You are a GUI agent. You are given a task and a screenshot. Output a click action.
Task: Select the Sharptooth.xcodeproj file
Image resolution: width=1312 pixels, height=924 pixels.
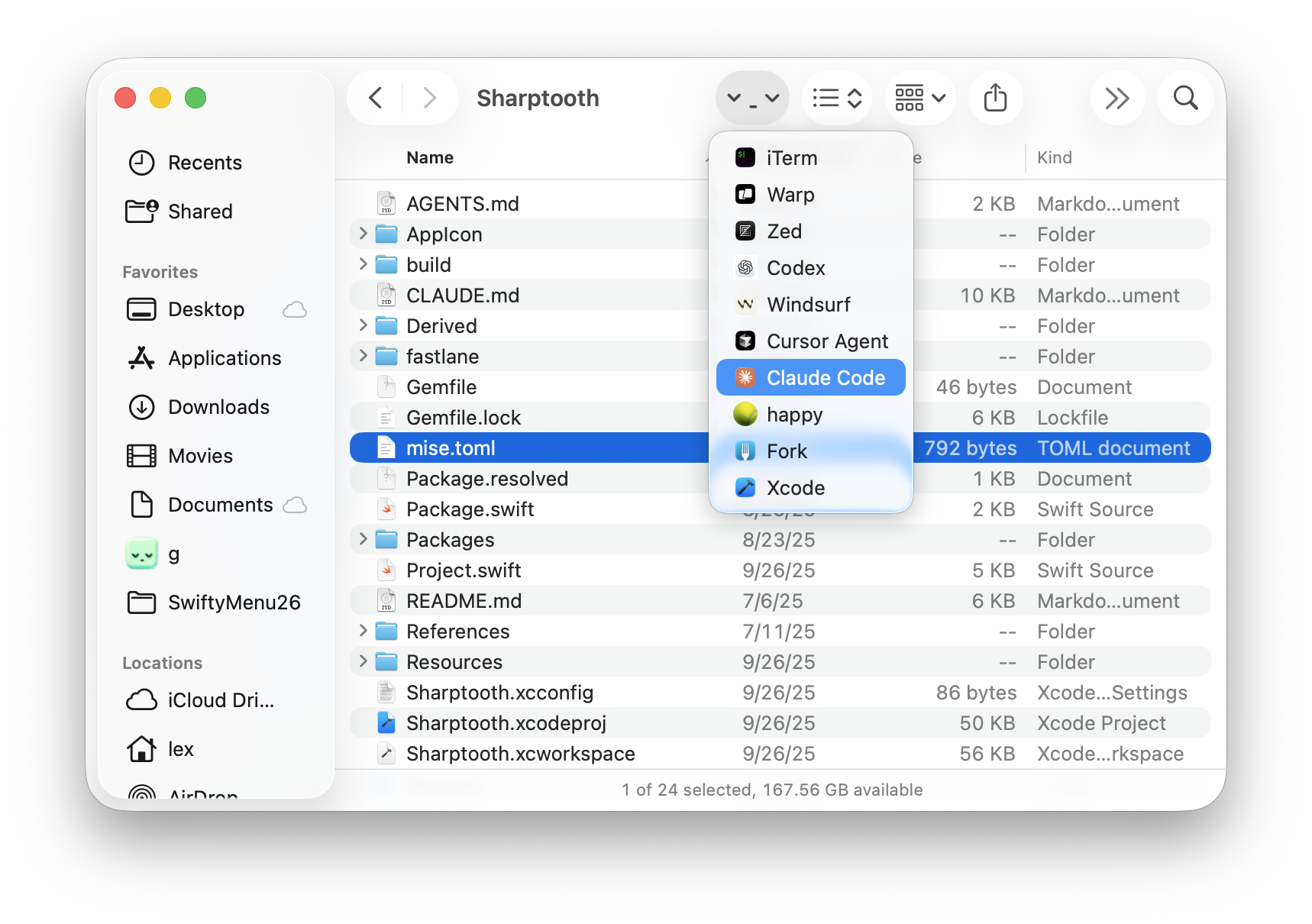coord(506,723)
